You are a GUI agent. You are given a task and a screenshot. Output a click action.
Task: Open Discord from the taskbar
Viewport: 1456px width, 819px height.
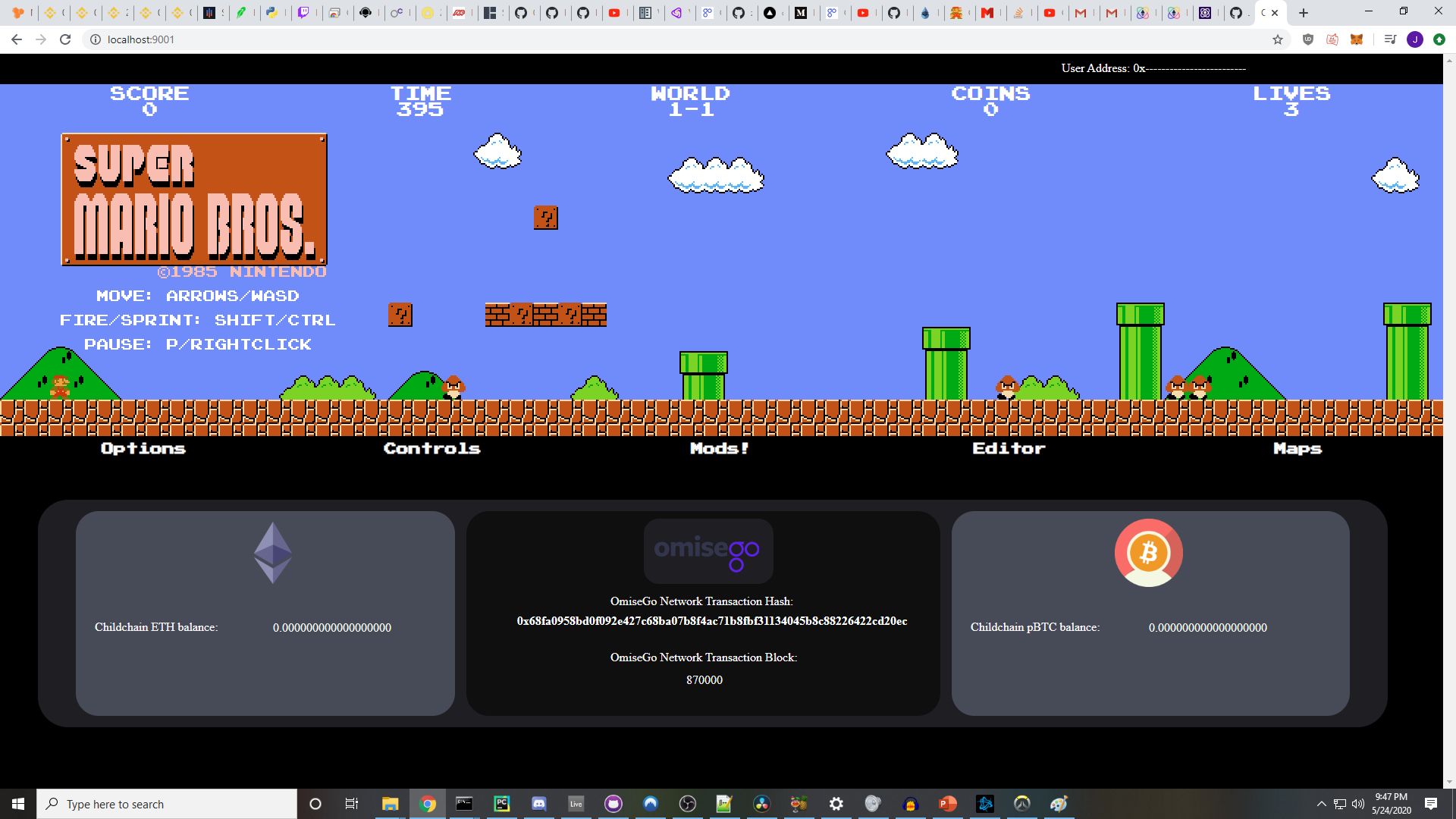click(x=539, y=804)
